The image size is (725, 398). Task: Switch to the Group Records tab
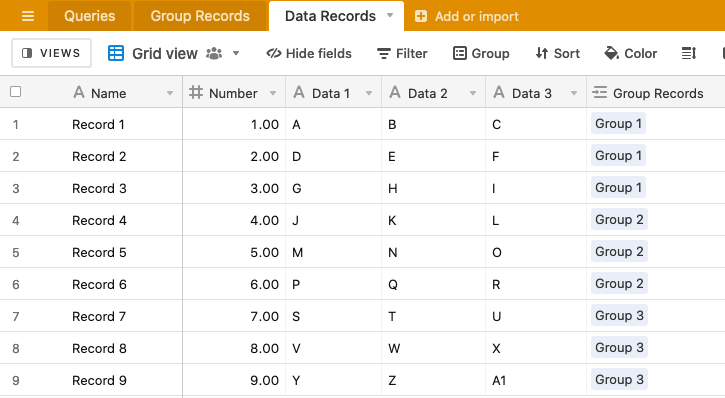point(200,16)
